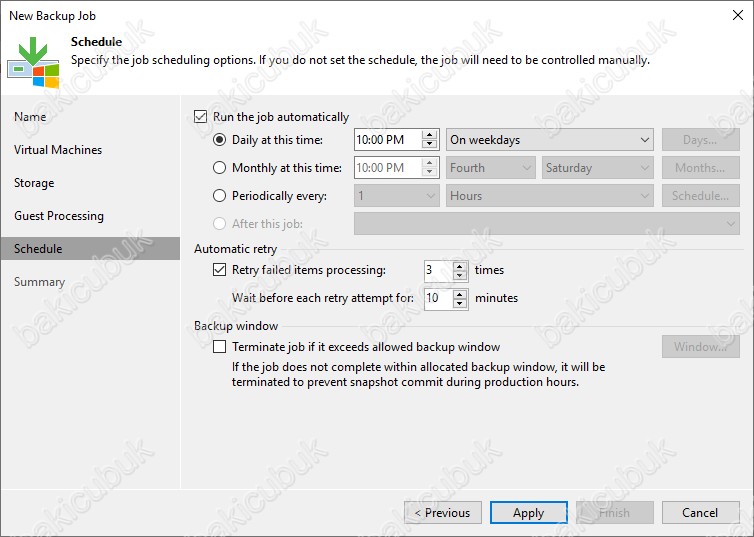Decrease monthly time with down arrow
The width and height of the screenshot is (754, 537).
429,173
